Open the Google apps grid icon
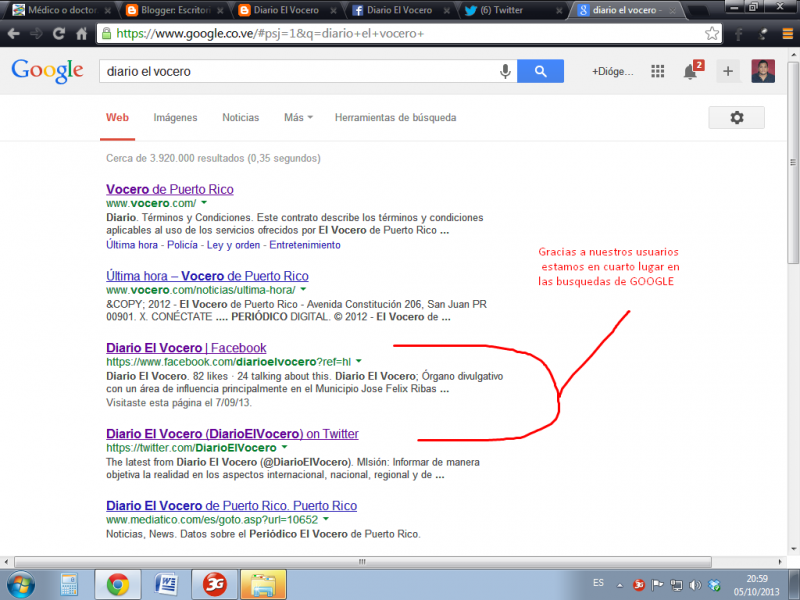The height and width of the screenshot is (600, 800). pyautogui.click(x=658, y=71)
